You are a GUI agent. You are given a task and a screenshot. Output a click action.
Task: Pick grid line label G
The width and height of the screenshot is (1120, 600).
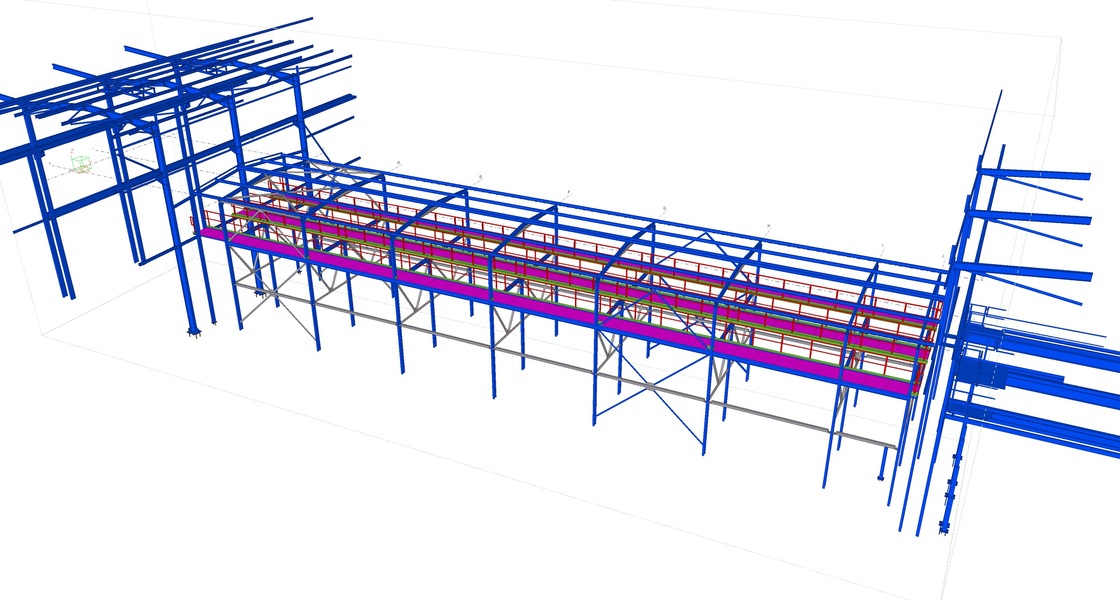[664, 208]
